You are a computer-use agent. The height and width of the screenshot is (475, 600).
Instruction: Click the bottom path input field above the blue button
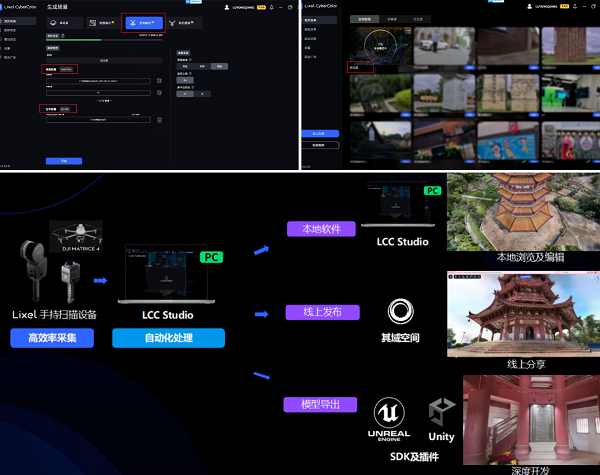tap(98, 120)
